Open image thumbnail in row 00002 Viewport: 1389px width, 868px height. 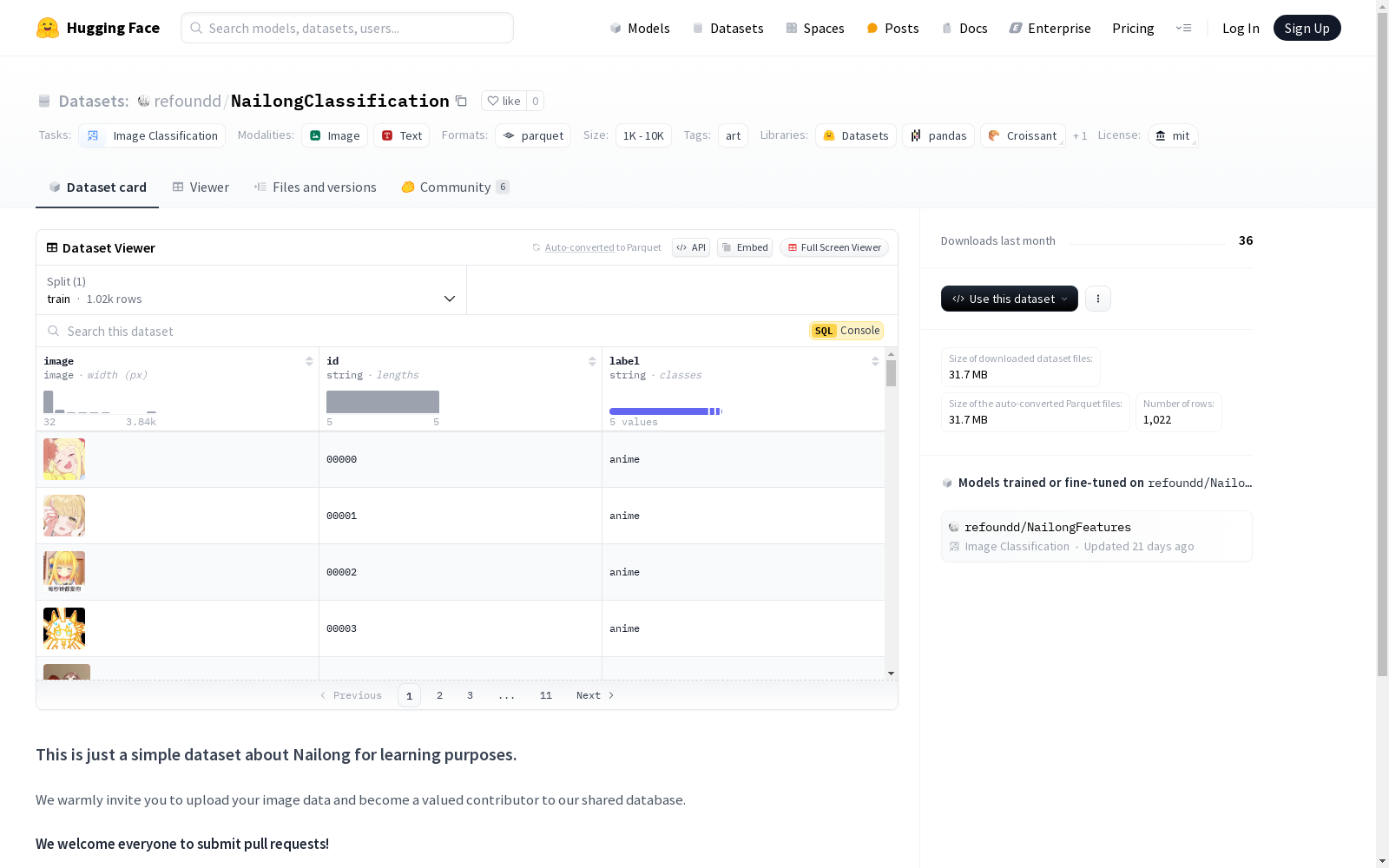(x=64, y=572)
